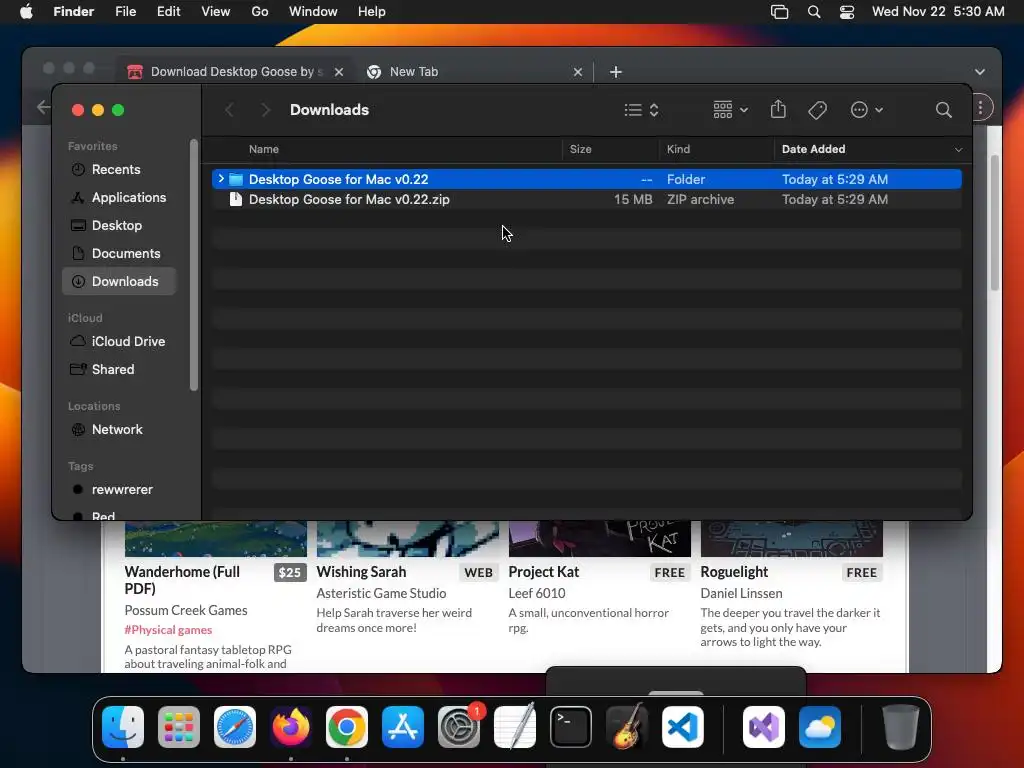Go back with Finder's back arrow
This screenshot has width=1024, height=768.
[229, 110]
